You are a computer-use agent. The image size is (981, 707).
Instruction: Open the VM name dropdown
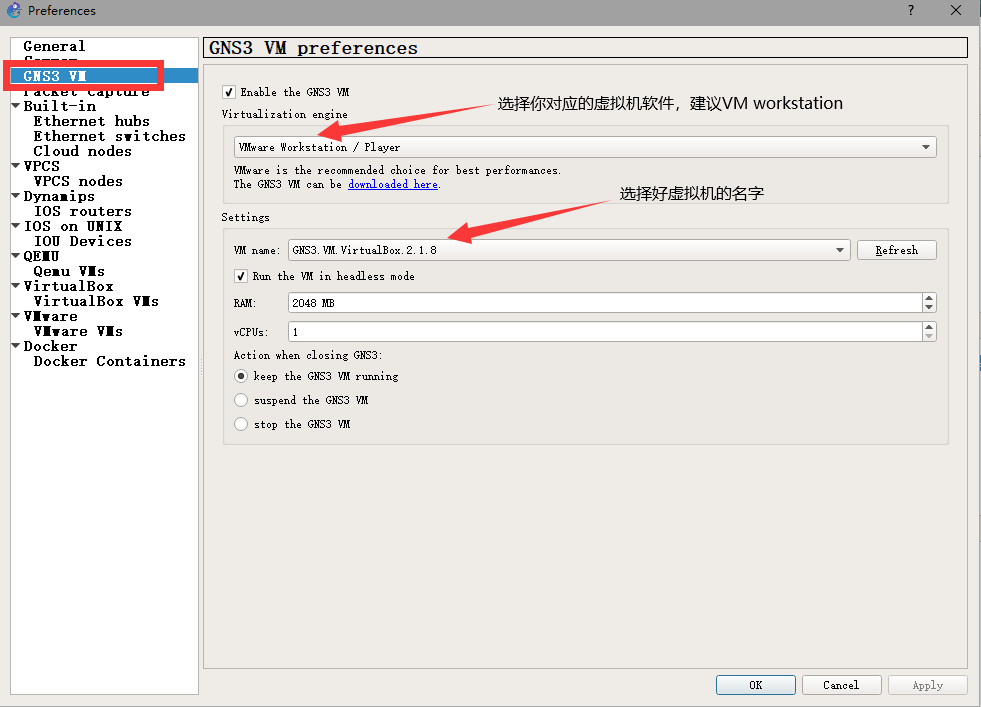click(x=569, y=250)
